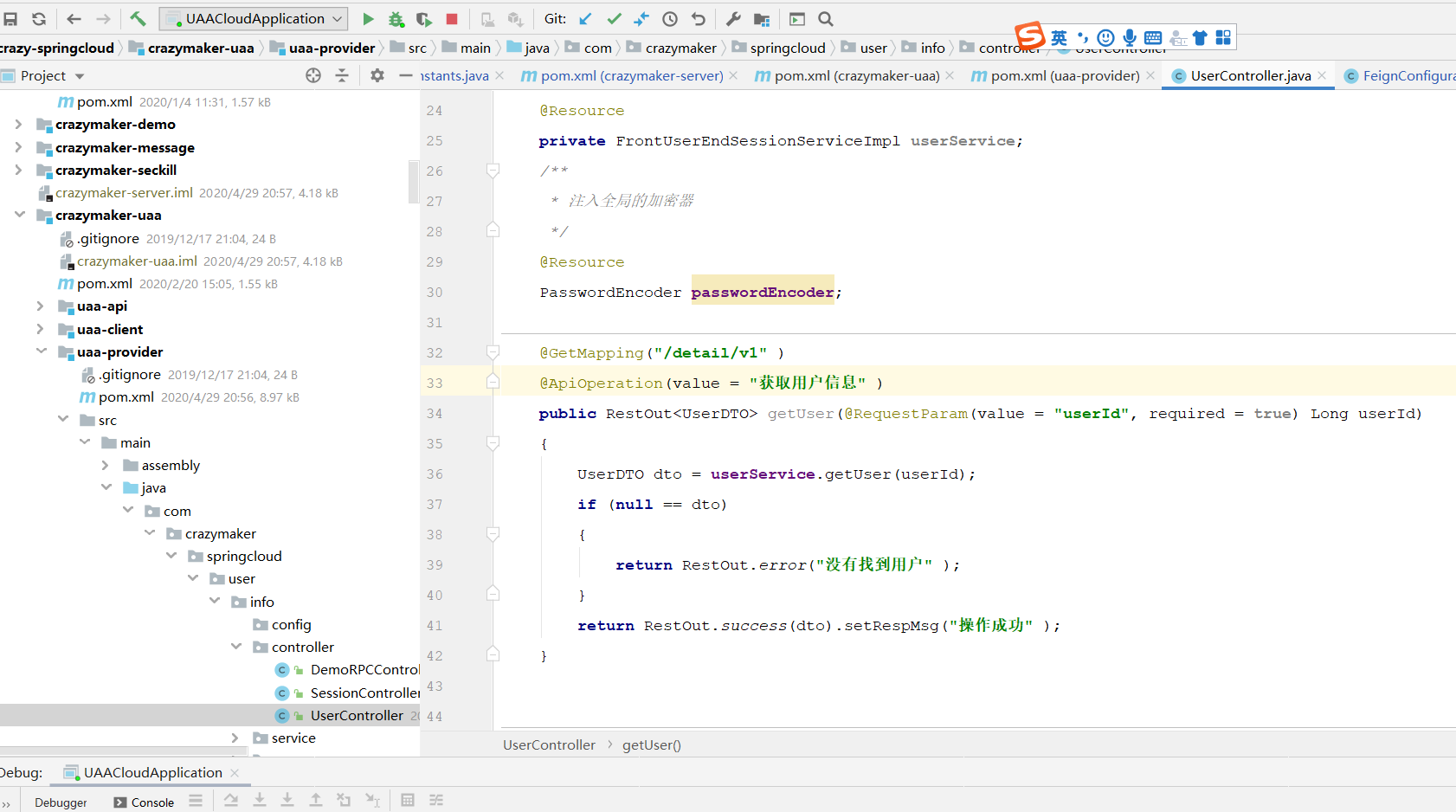Expand the uaa-api folder
1456x812 pixels.
click(x=40, y=306)
